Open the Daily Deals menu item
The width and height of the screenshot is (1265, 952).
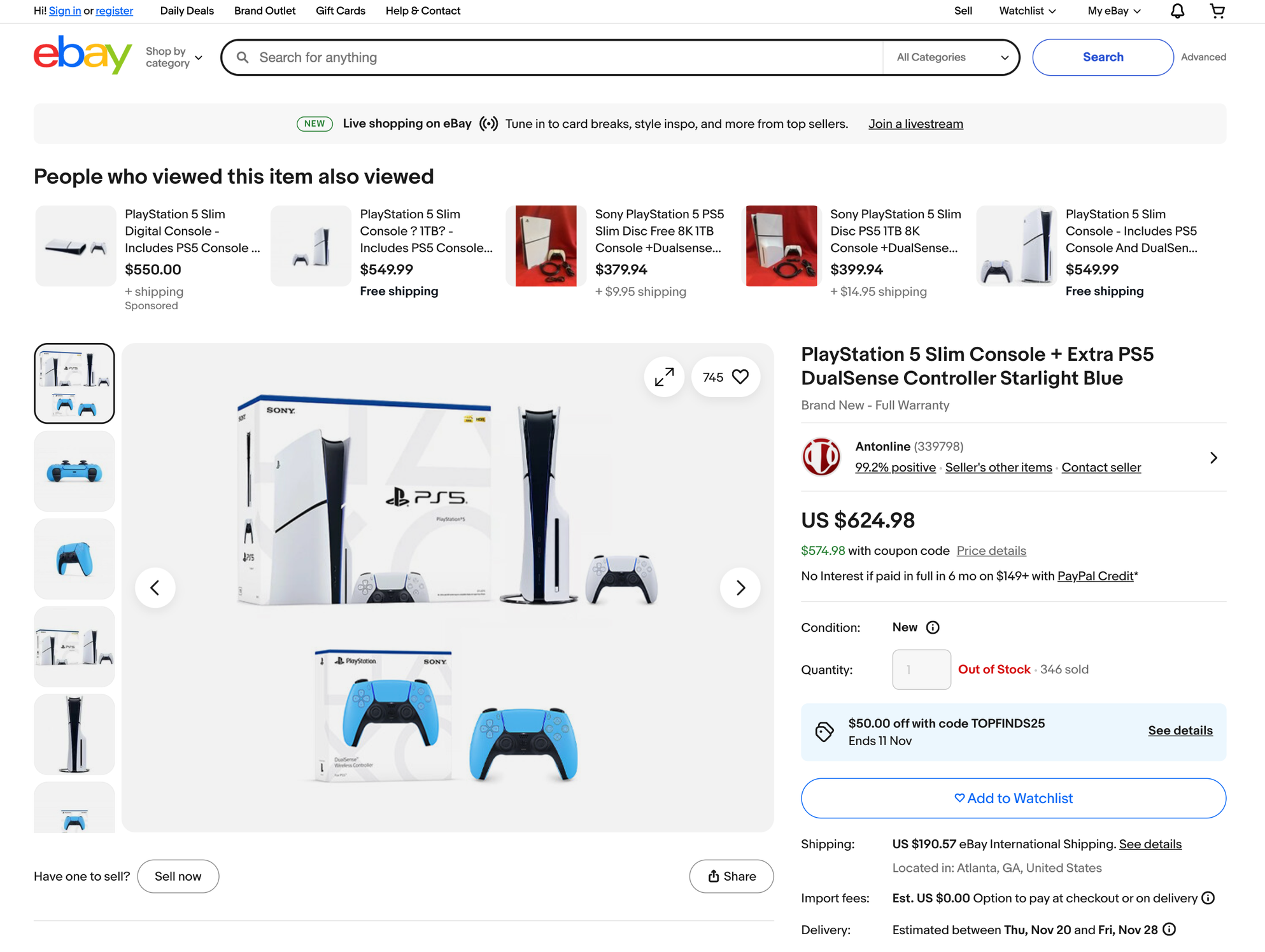pyautogui.click(x=187, y=11)
